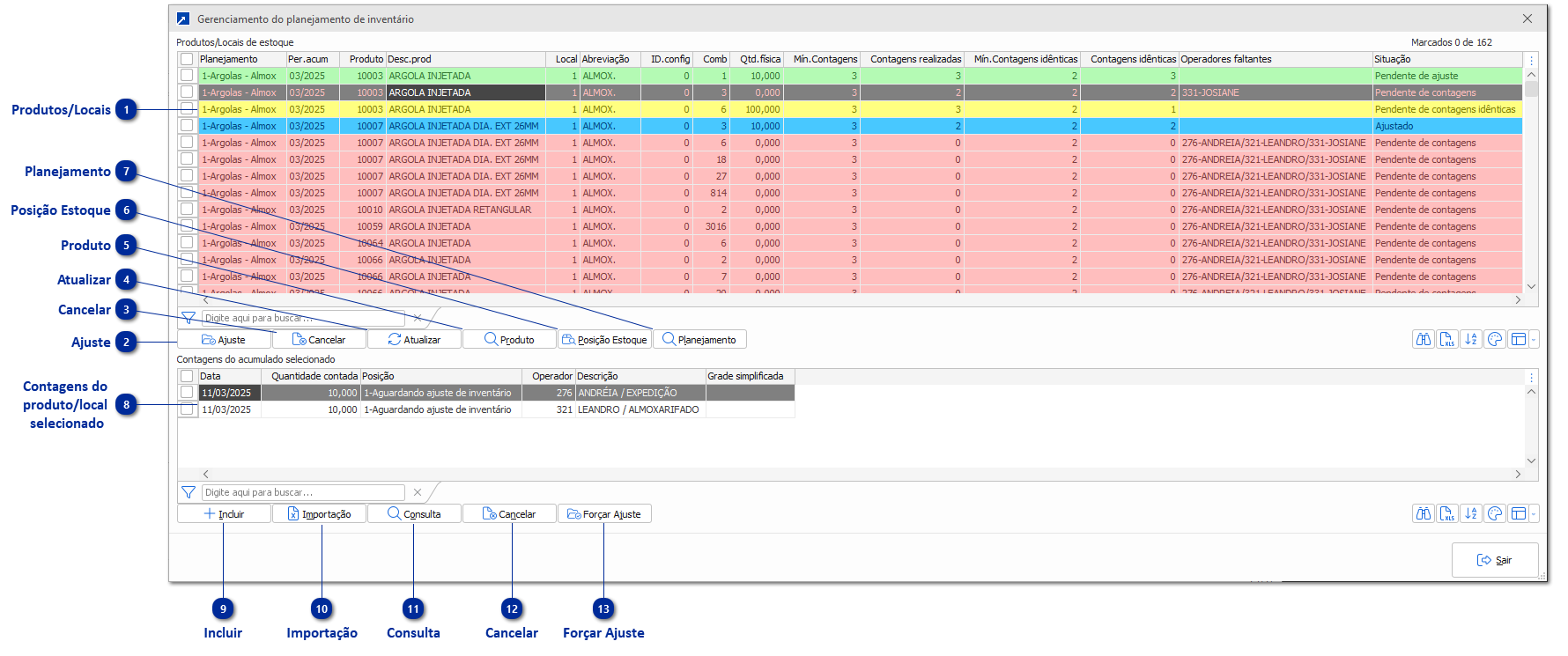
Task: Click funnel filter icon under products grid
Action: 189,318
